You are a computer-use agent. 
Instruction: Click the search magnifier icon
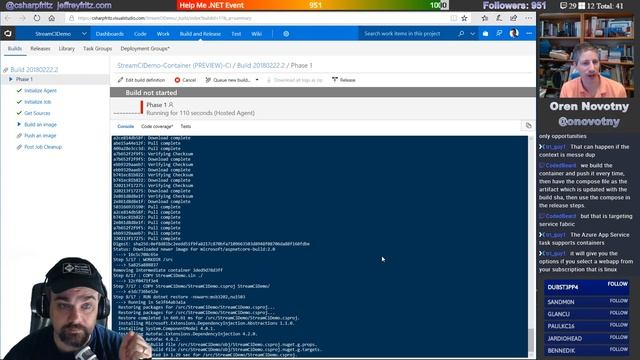pyautogui.click(x=461, y=34)
